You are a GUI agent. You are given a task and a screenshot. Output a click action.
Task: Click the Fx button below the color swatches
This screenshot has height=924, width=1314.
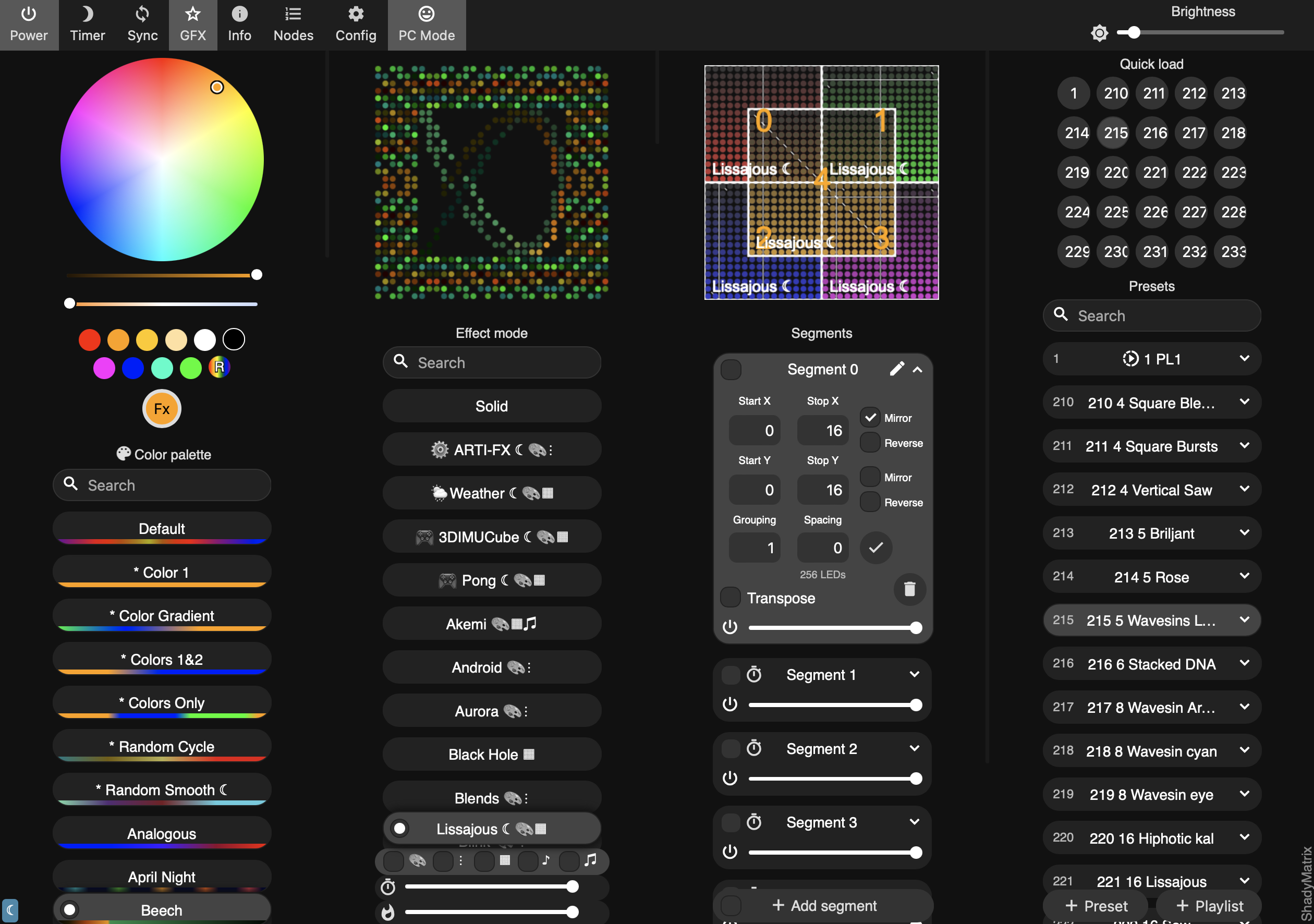pos(162,409)
